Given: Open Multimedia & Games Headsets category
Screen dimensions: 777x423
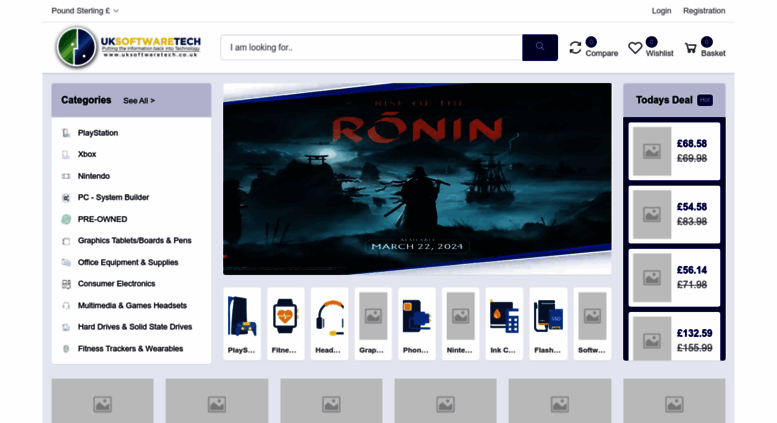Looking at the screenshot, I should pos(132,305).
